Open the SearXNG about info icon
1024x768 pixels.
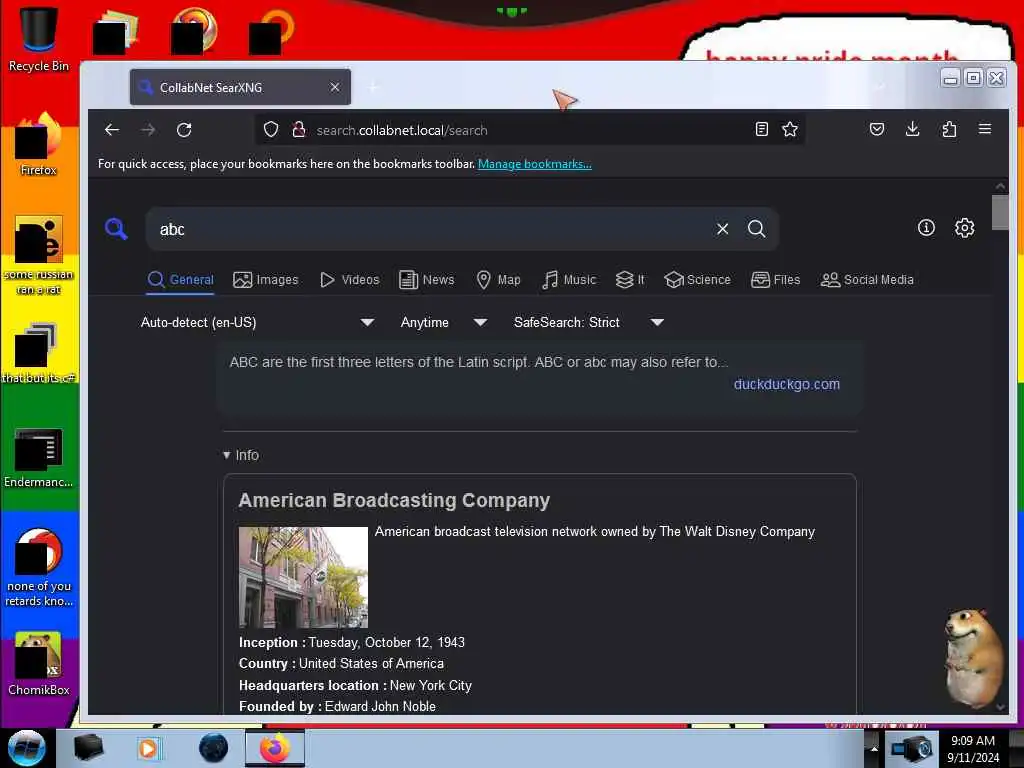point(926,227)
